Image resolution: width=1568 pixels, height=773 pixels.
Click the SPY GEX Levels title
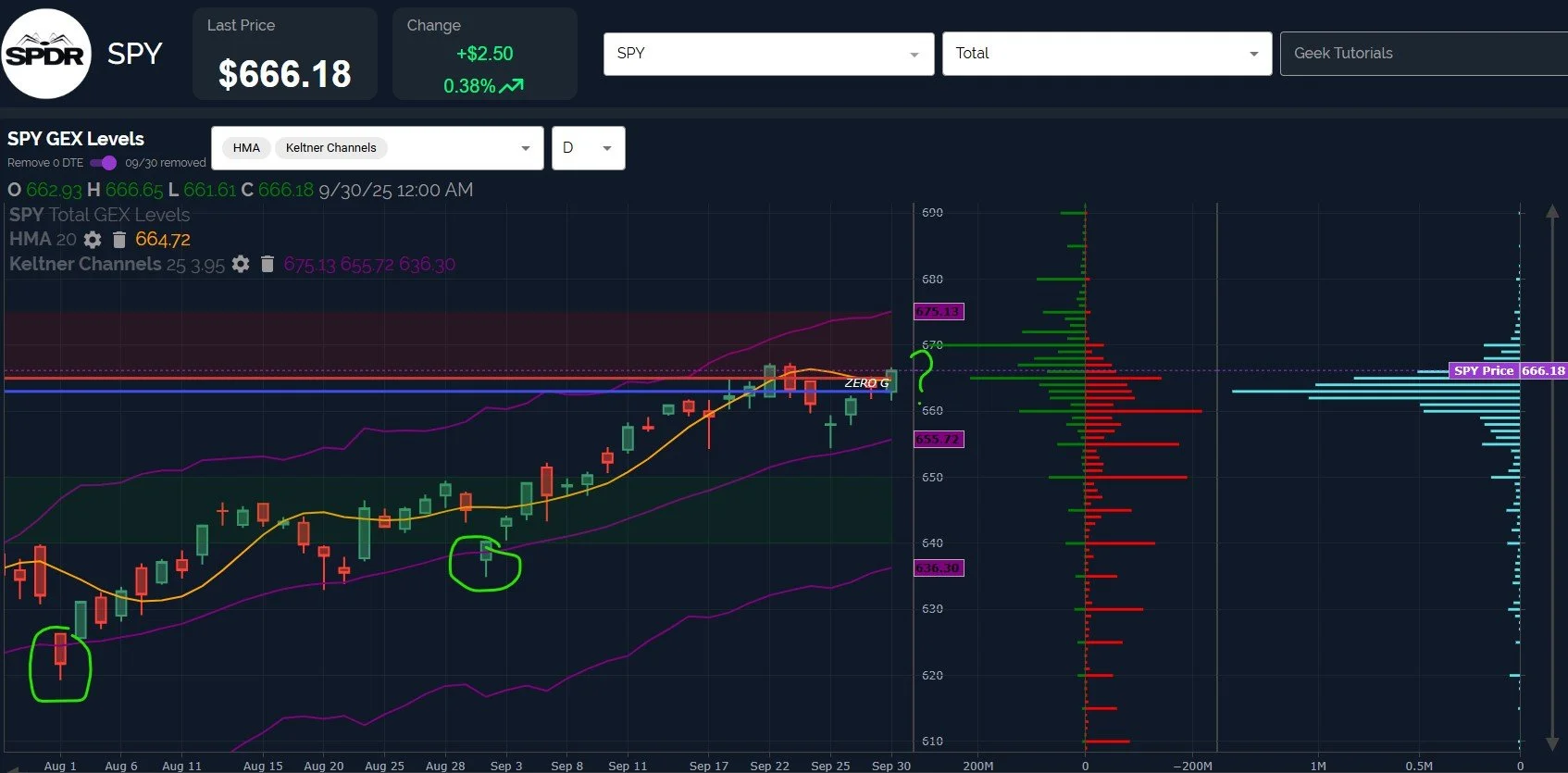[x=76, y=139]
